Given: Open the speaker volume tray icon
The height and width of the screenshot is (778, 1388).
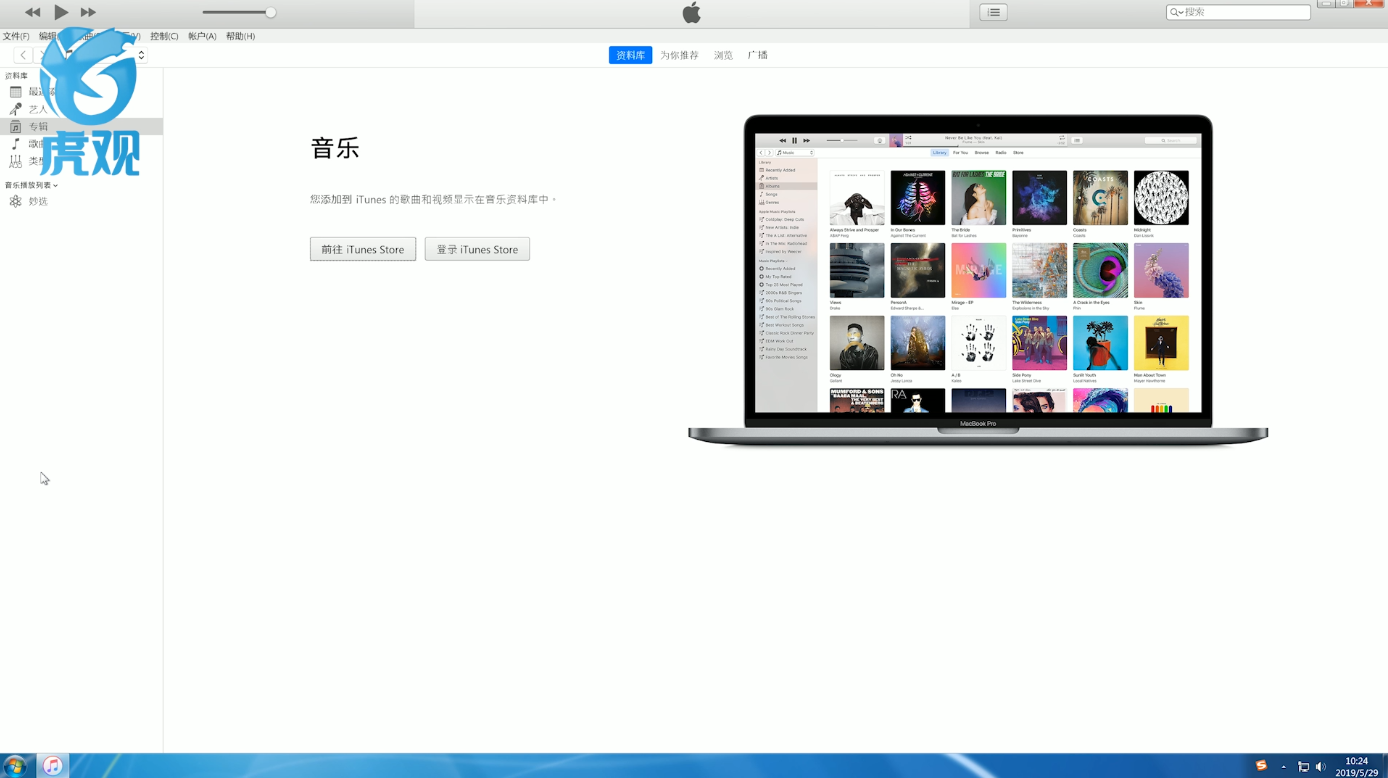Looking at the screenshot, I should pos(1320,767).
